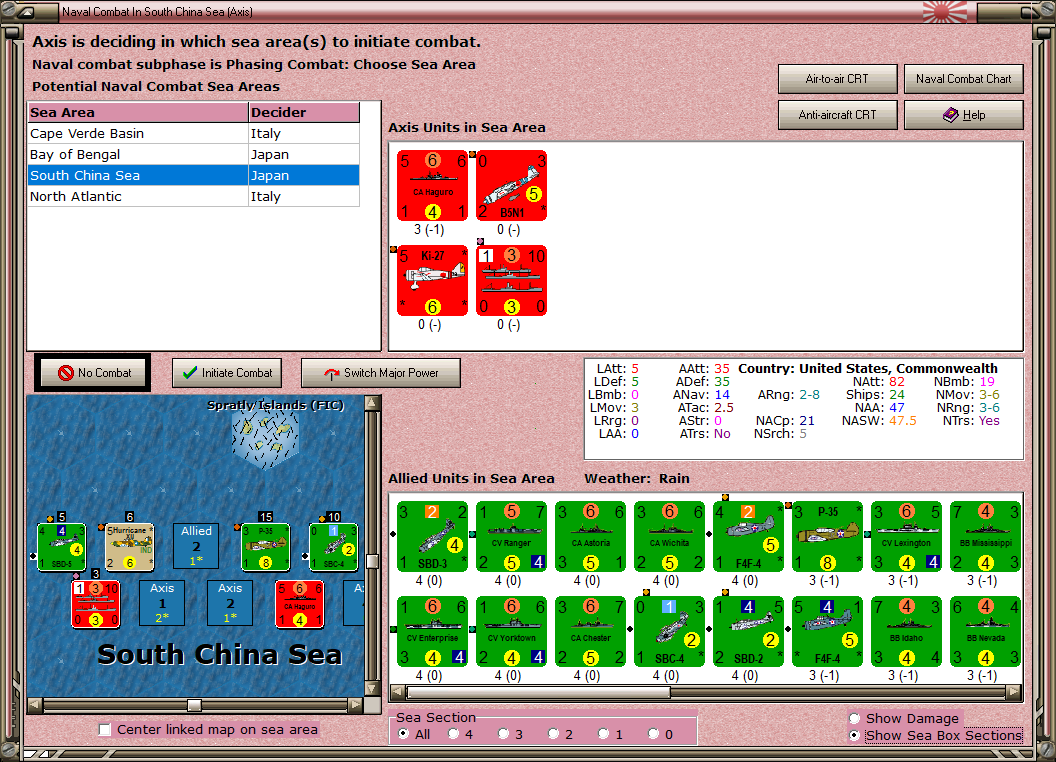Click the allied units horizontal scrollbar right arrow

click(x=1014, y=692)
